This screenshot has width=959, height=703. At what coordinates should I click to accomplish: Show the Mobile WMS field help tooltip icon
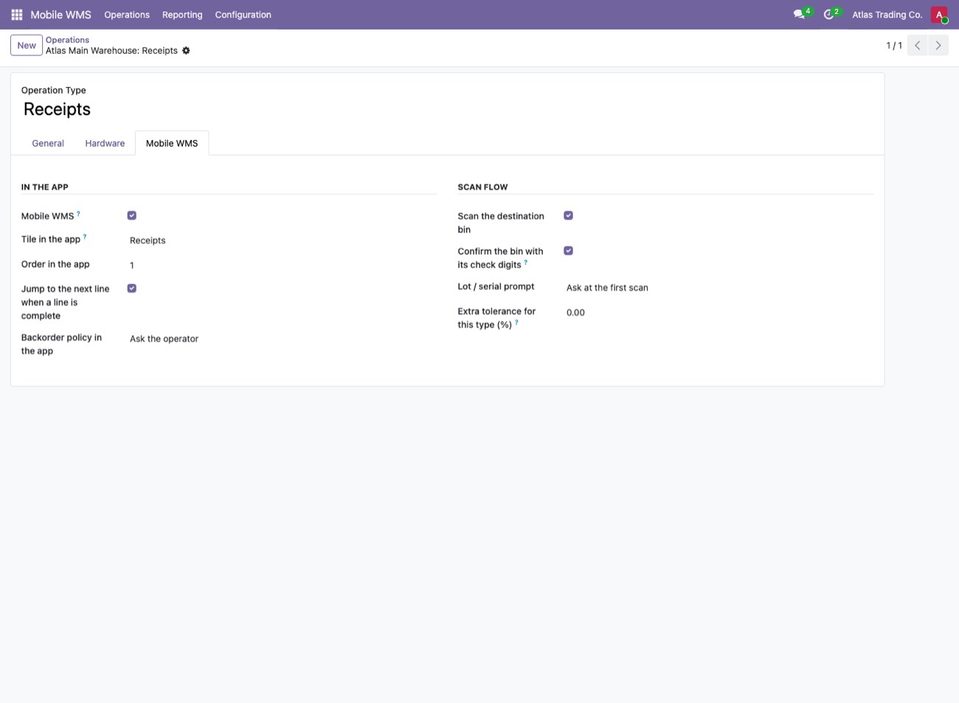point(78,214)
